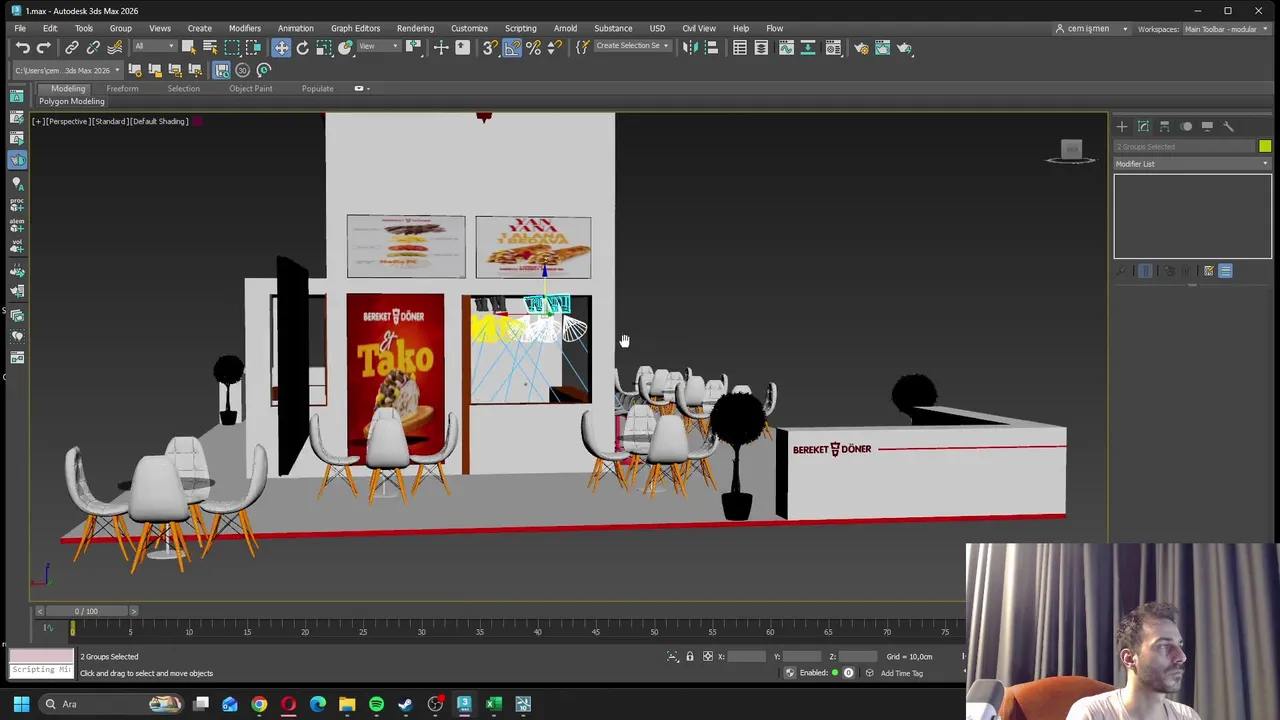Open Excel from the Windows taskbar
The image size is (1280, 720).
[x=493, y=704]
